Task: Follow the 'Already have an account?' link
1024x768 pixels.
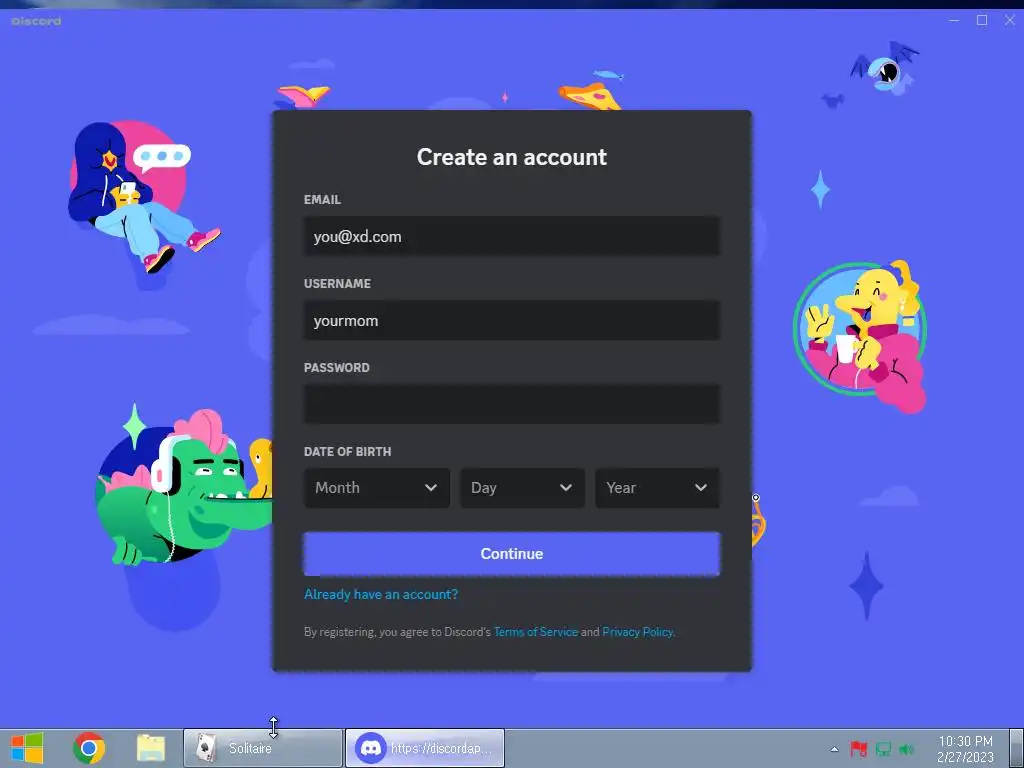Action: (x=381, y=594)
